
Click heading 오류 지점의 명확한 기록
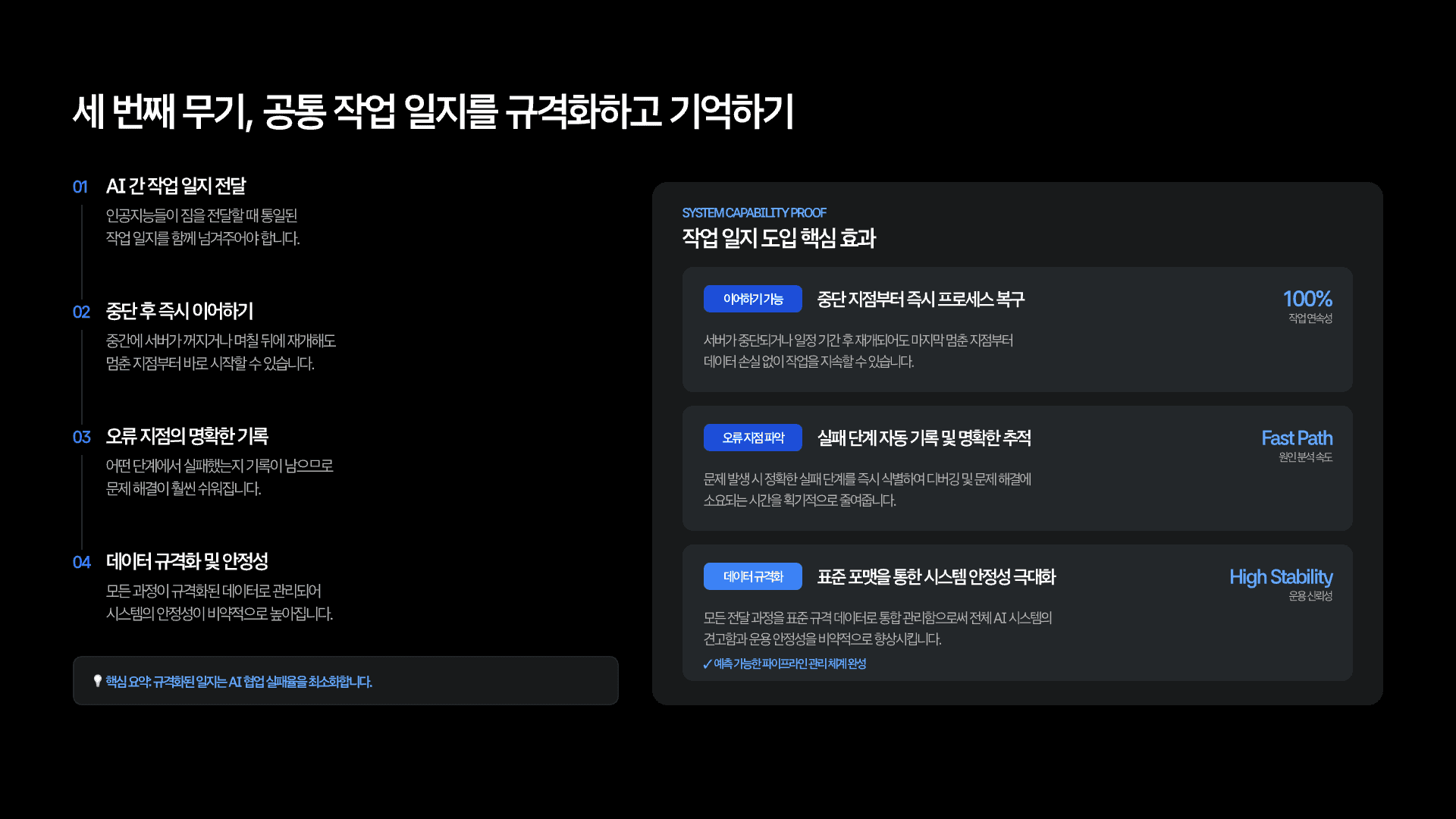point(187,436)
